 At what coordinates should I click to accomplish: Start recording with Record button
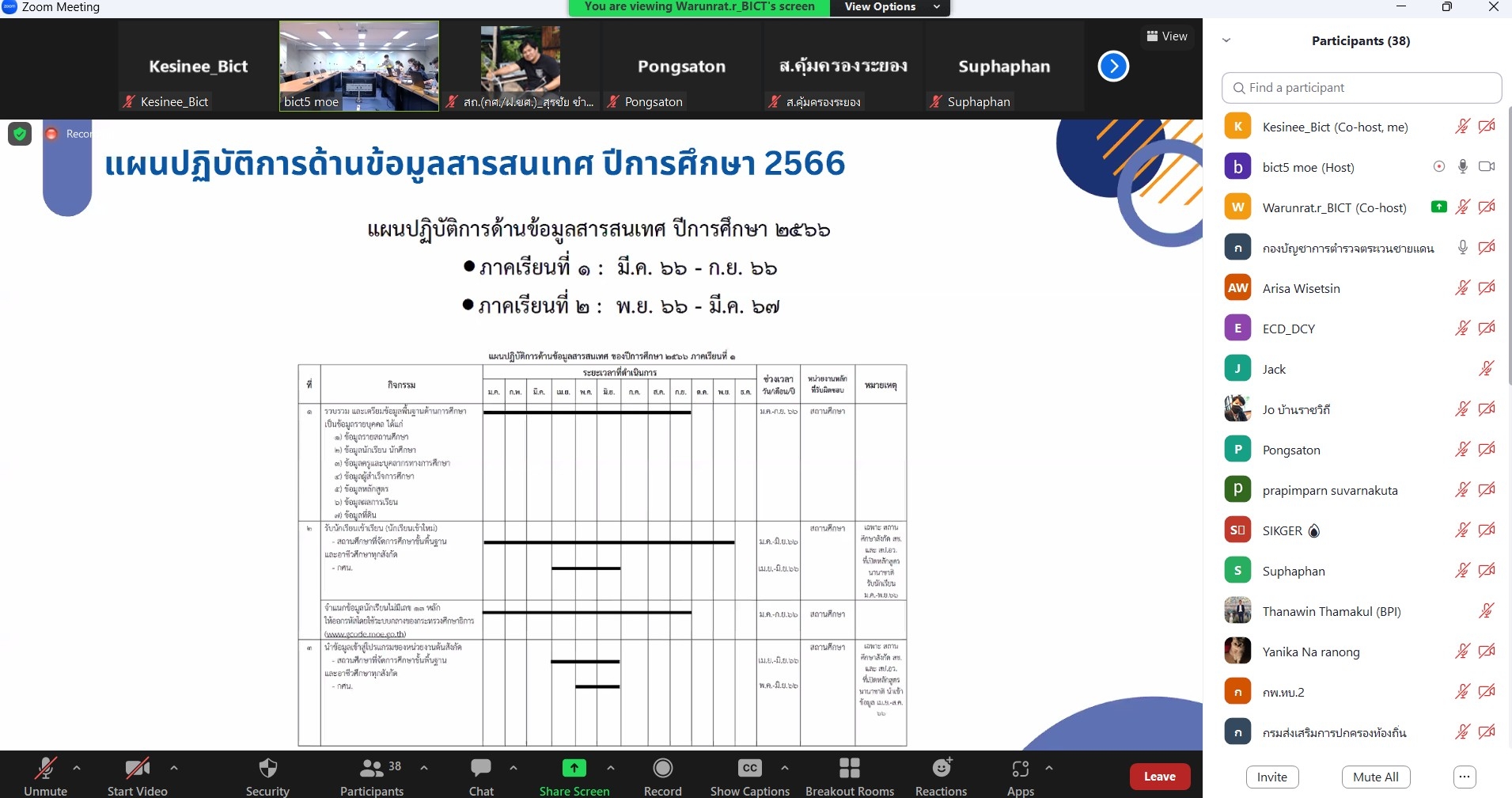pyautogui.click(x=663, y=776)
